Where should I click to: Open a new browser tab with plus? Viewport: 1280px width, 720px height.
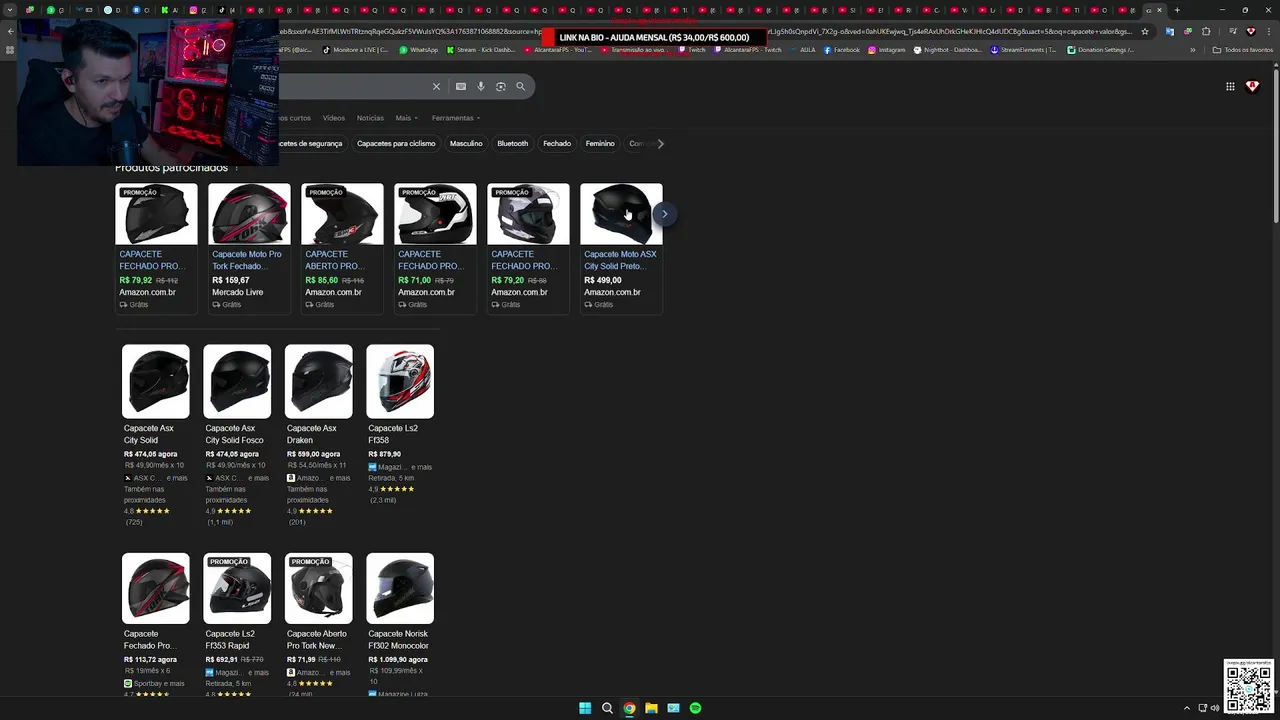[x=1177, y=10]
